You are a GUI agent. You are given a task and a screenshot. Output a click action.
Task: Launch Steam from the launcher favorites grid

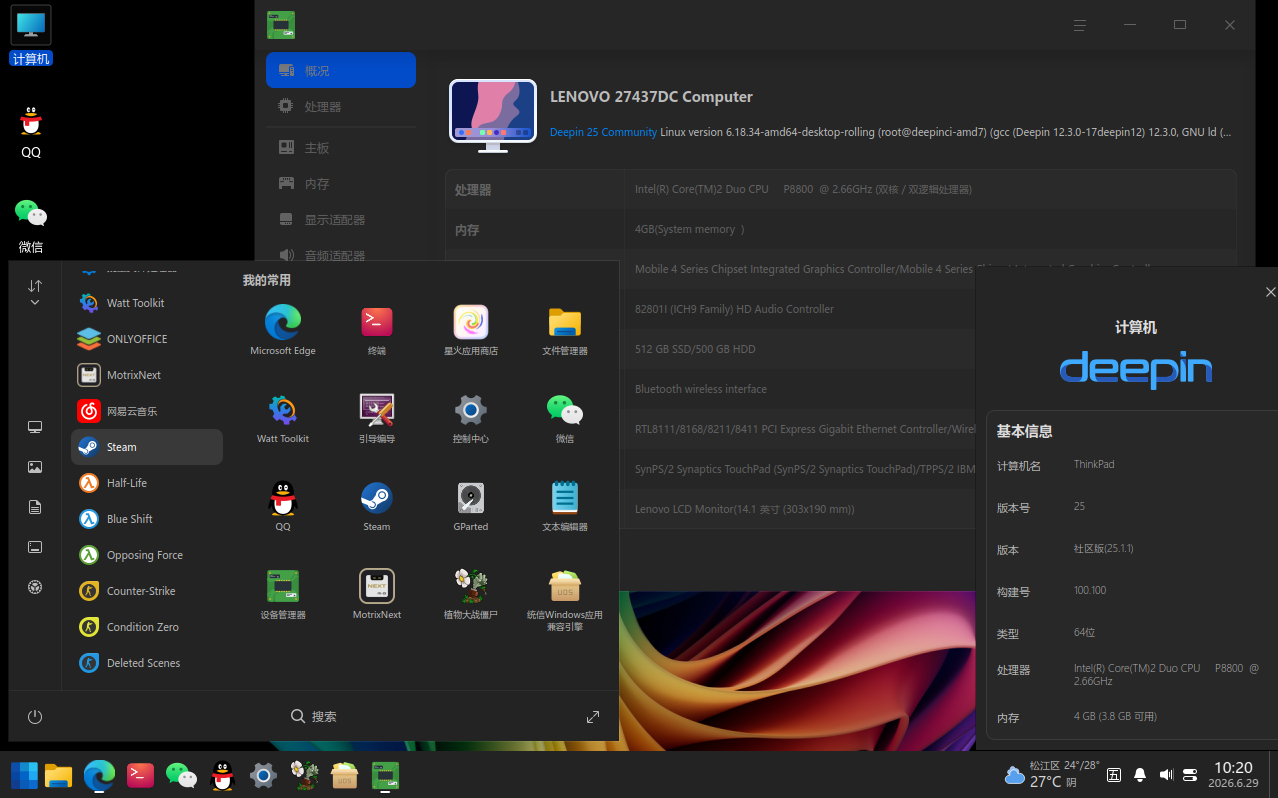pyautogui.click(x=377, y=506)
